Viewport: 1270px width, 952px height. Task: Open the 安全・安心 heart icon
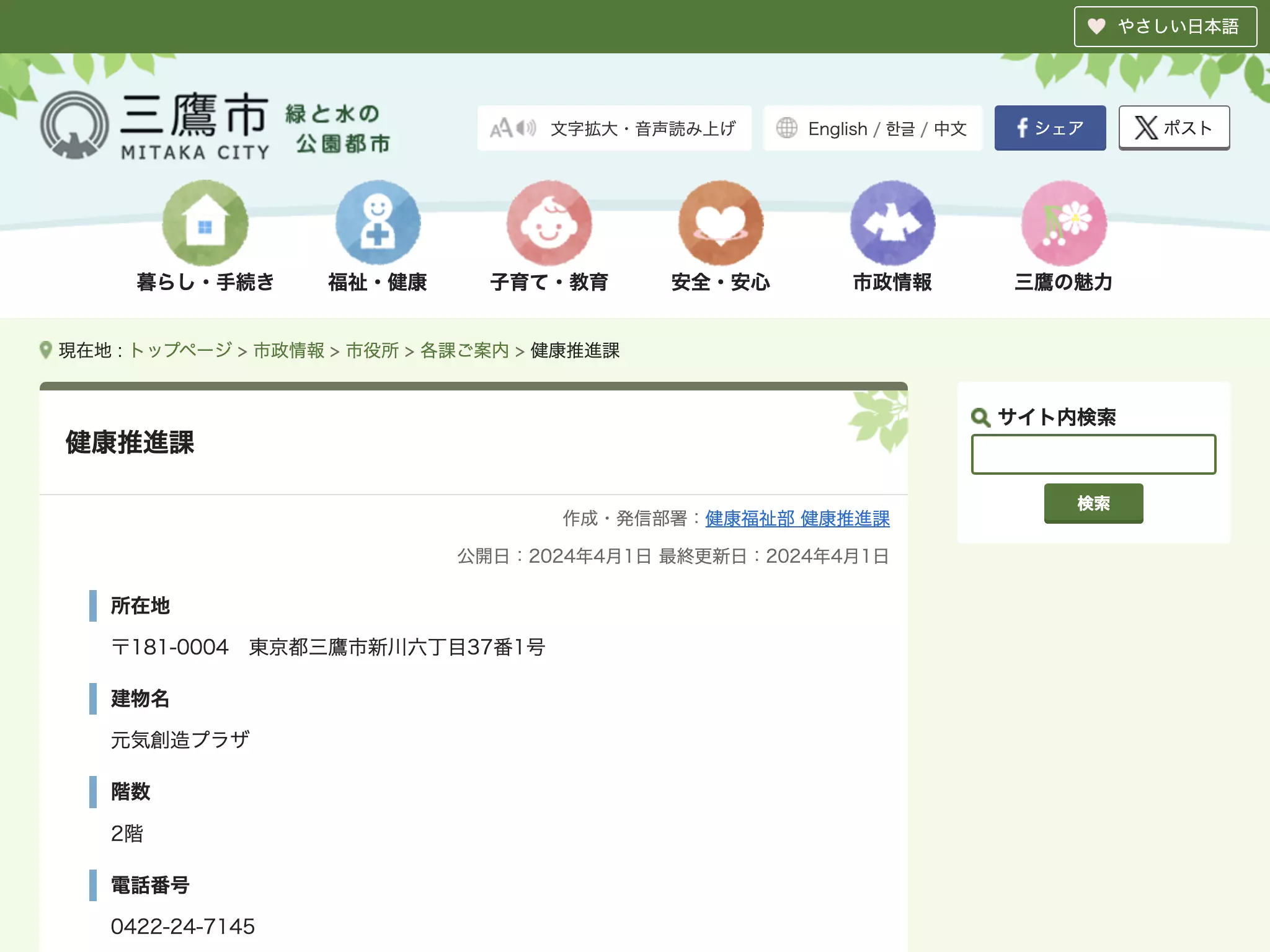[x=721, y=223]
